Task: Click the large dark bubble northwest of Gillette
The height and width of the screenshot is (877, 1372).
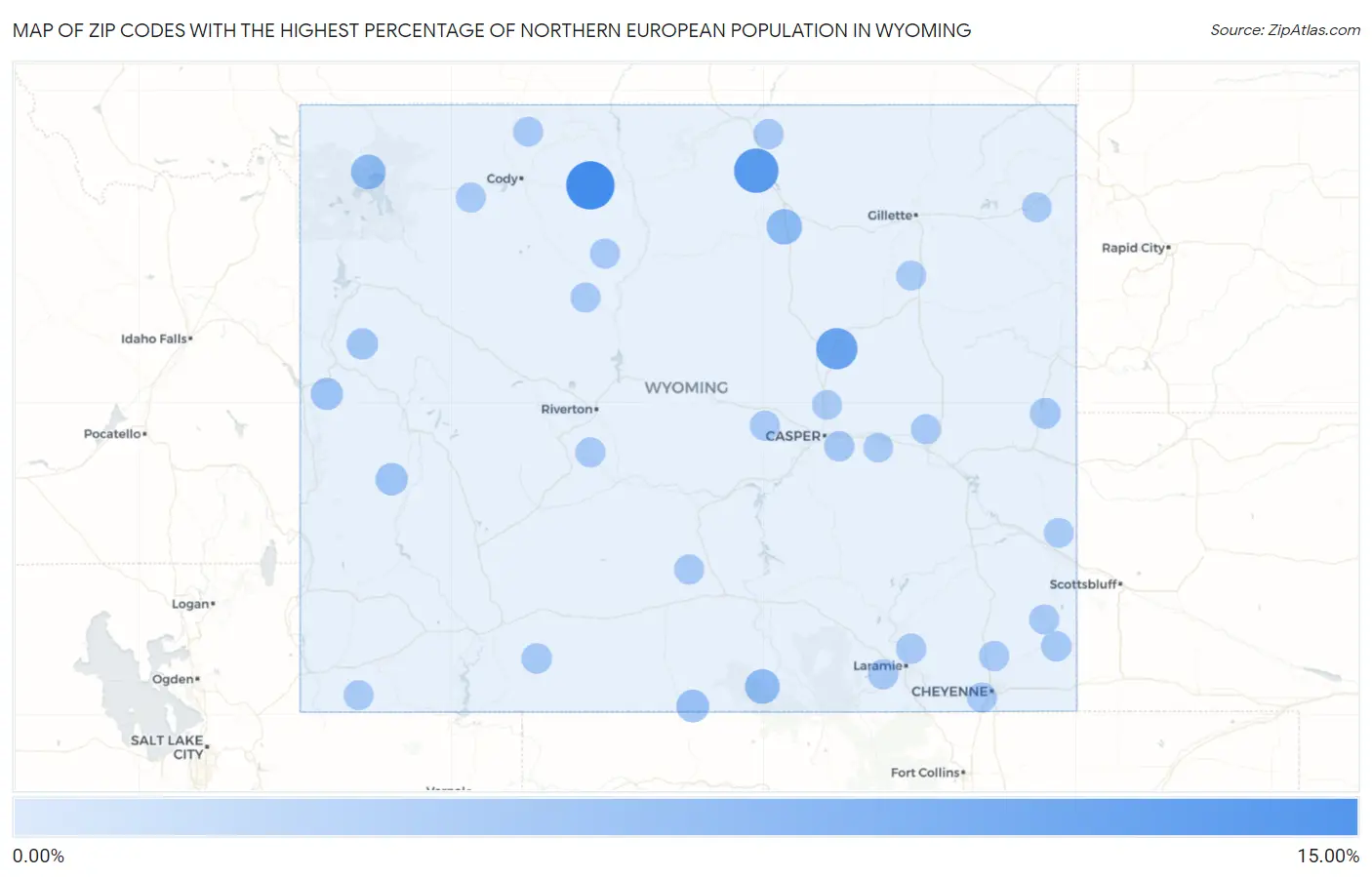Action: click(x=756, y=171)
